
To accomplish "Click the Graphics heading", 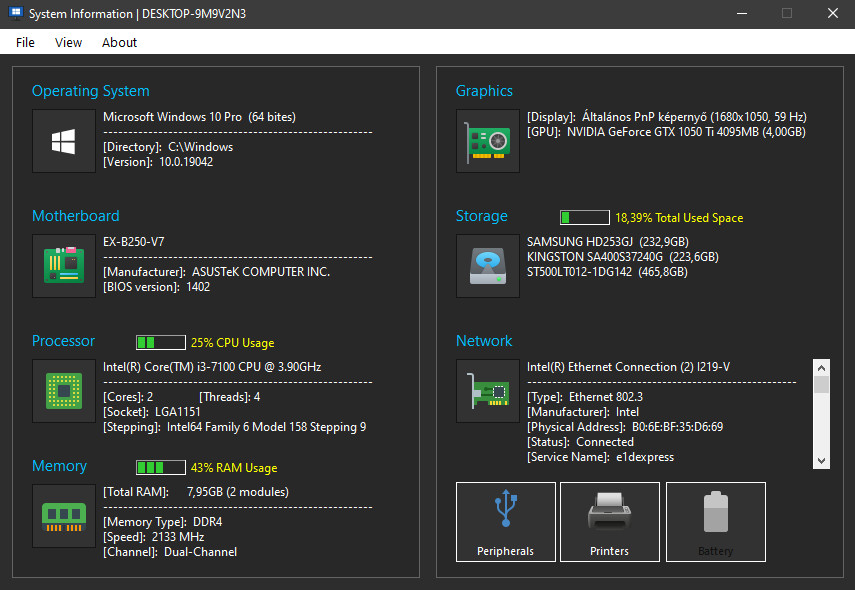I will [484, 91].
